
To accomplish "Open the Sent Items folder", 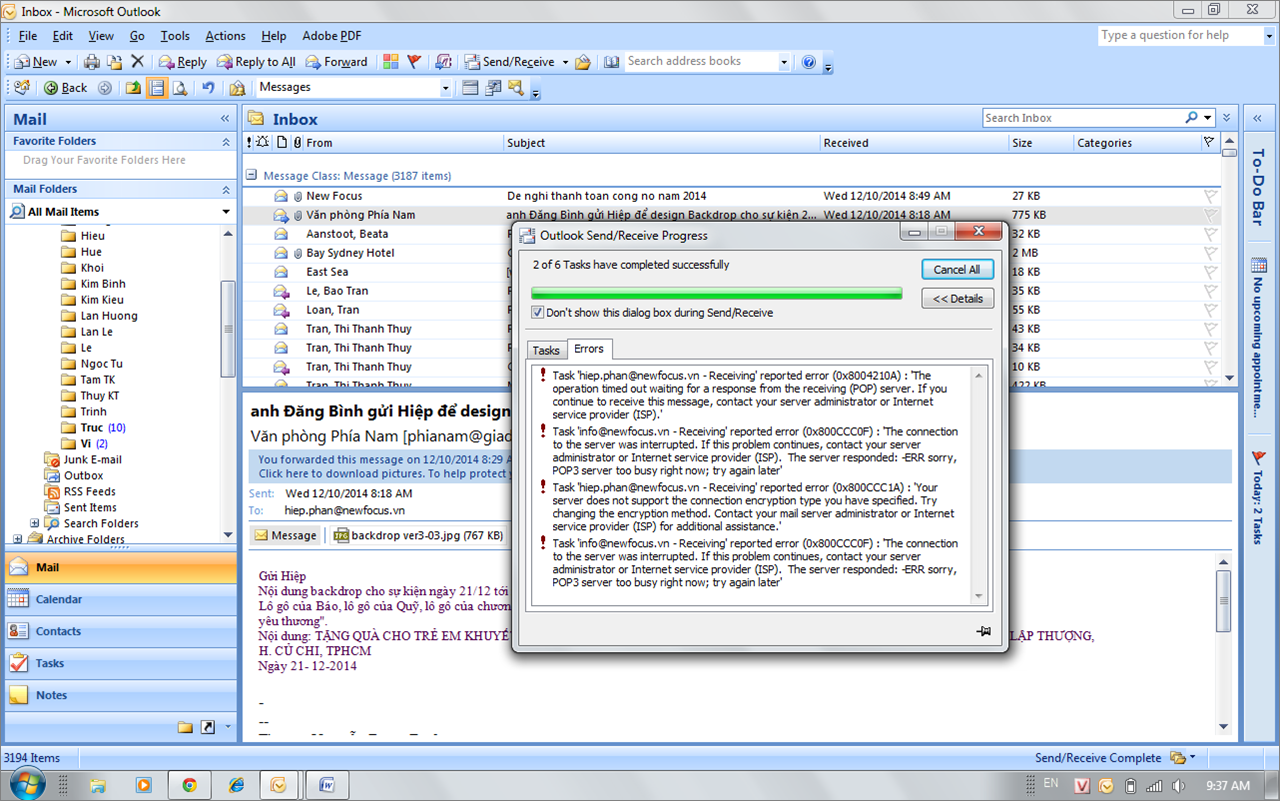I will (90, 508).
